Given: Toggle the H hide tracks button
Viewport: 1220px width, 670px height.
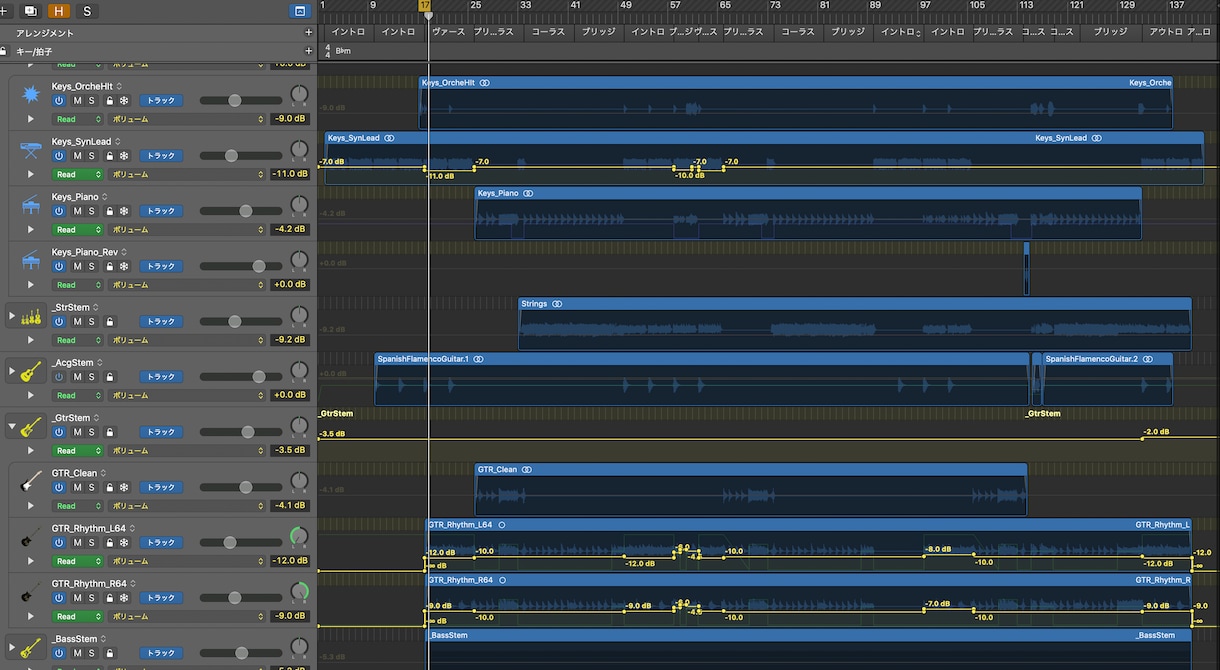Looking at the screenshot, I should coord(59,11).
